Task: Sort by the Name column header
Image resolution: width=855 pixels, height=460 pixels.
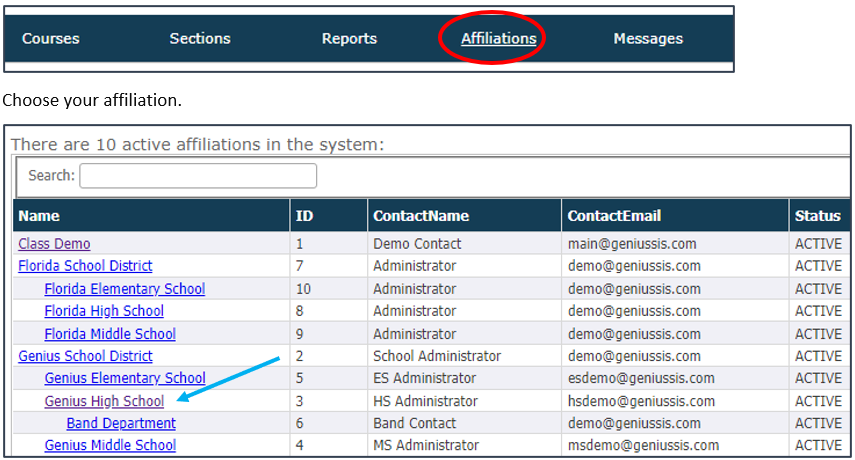Action: [x=39, y=216]
